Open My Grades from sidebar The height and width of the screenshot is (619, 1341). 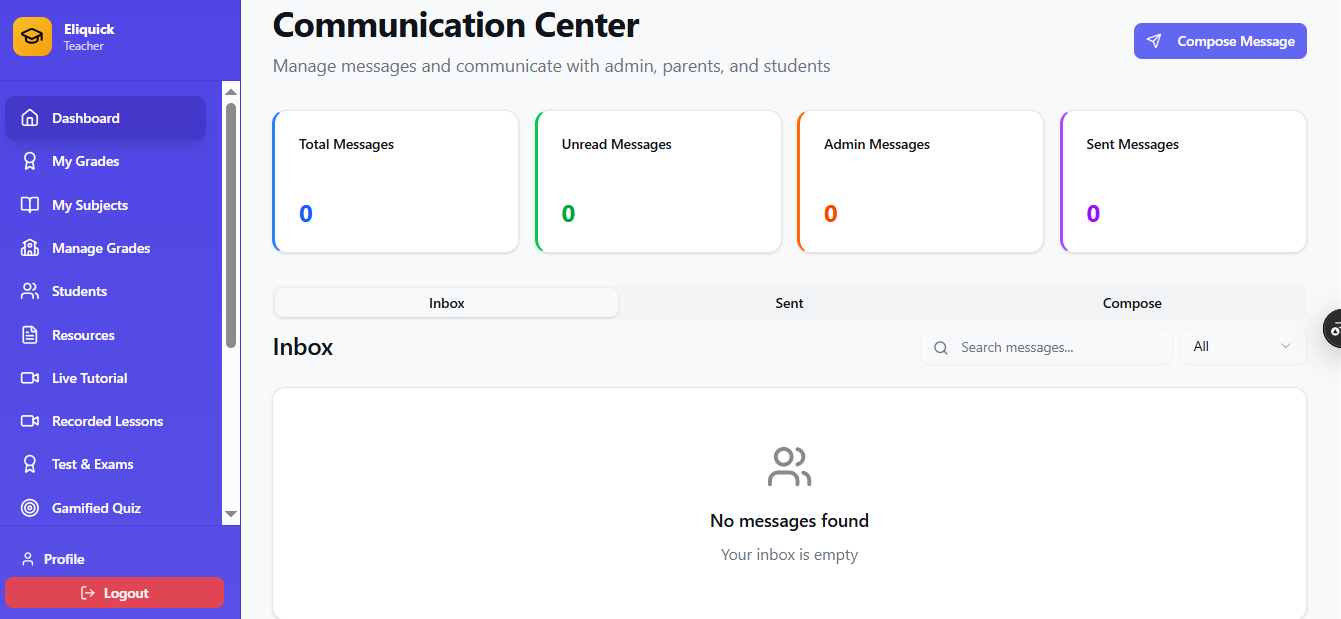click(105, 161)
